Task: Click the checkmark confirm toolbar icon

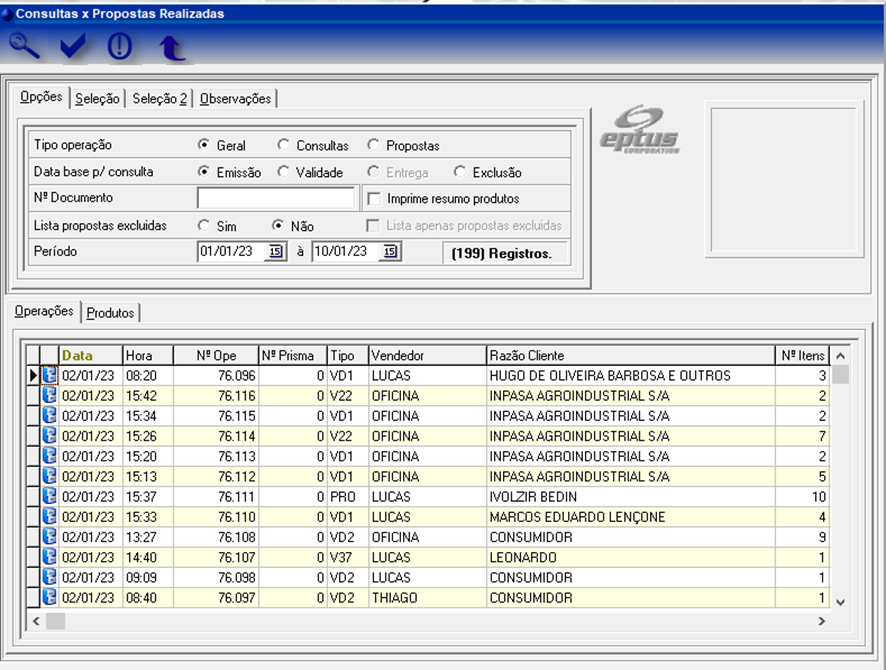Action: (73, 46)
